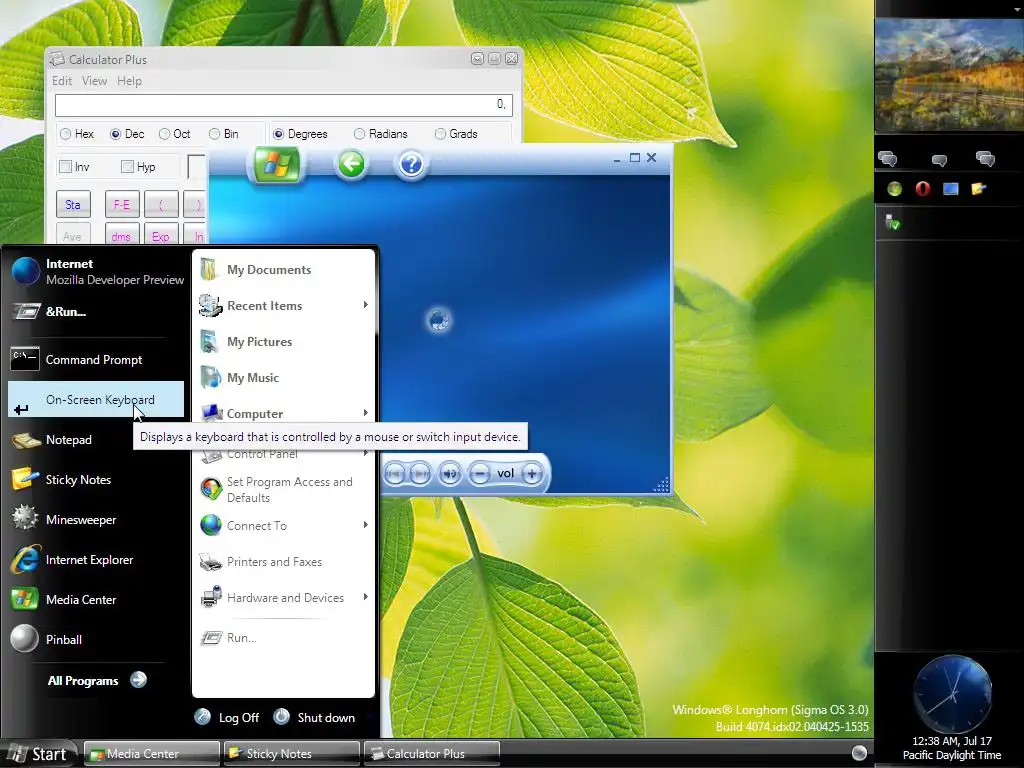Expand Recent Items submenu arrow
This screenshot has height=768, width=1024.
point(366,305)
